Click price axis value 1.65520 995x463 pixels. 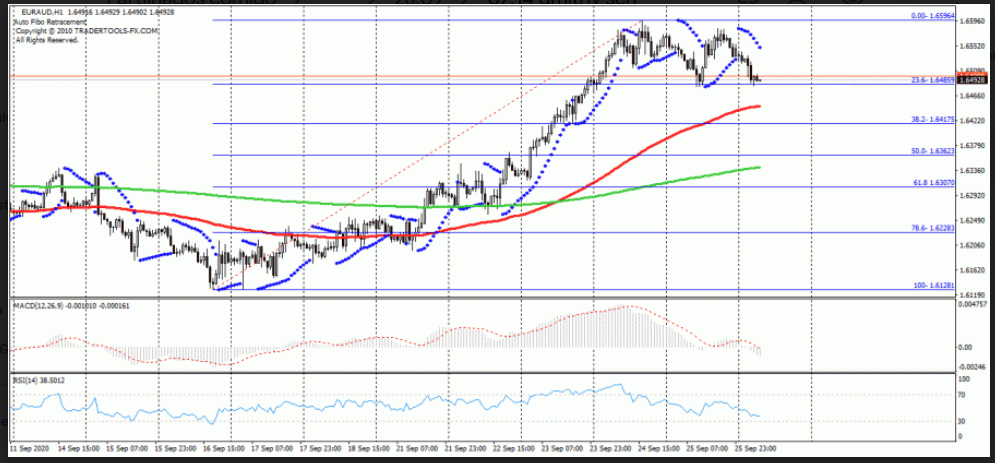pos(972,46)
